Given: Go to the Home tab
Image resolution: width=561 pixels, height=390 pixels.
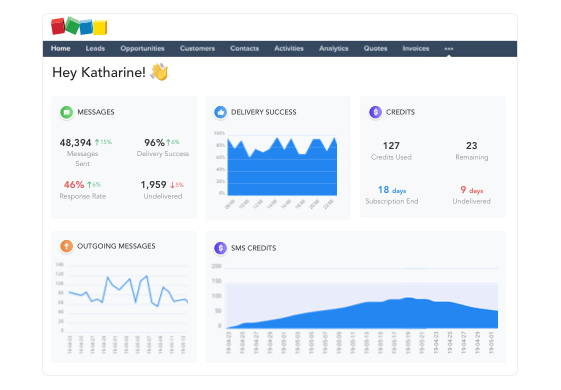Looking at the screenshot, I should (x=60, y=48).
